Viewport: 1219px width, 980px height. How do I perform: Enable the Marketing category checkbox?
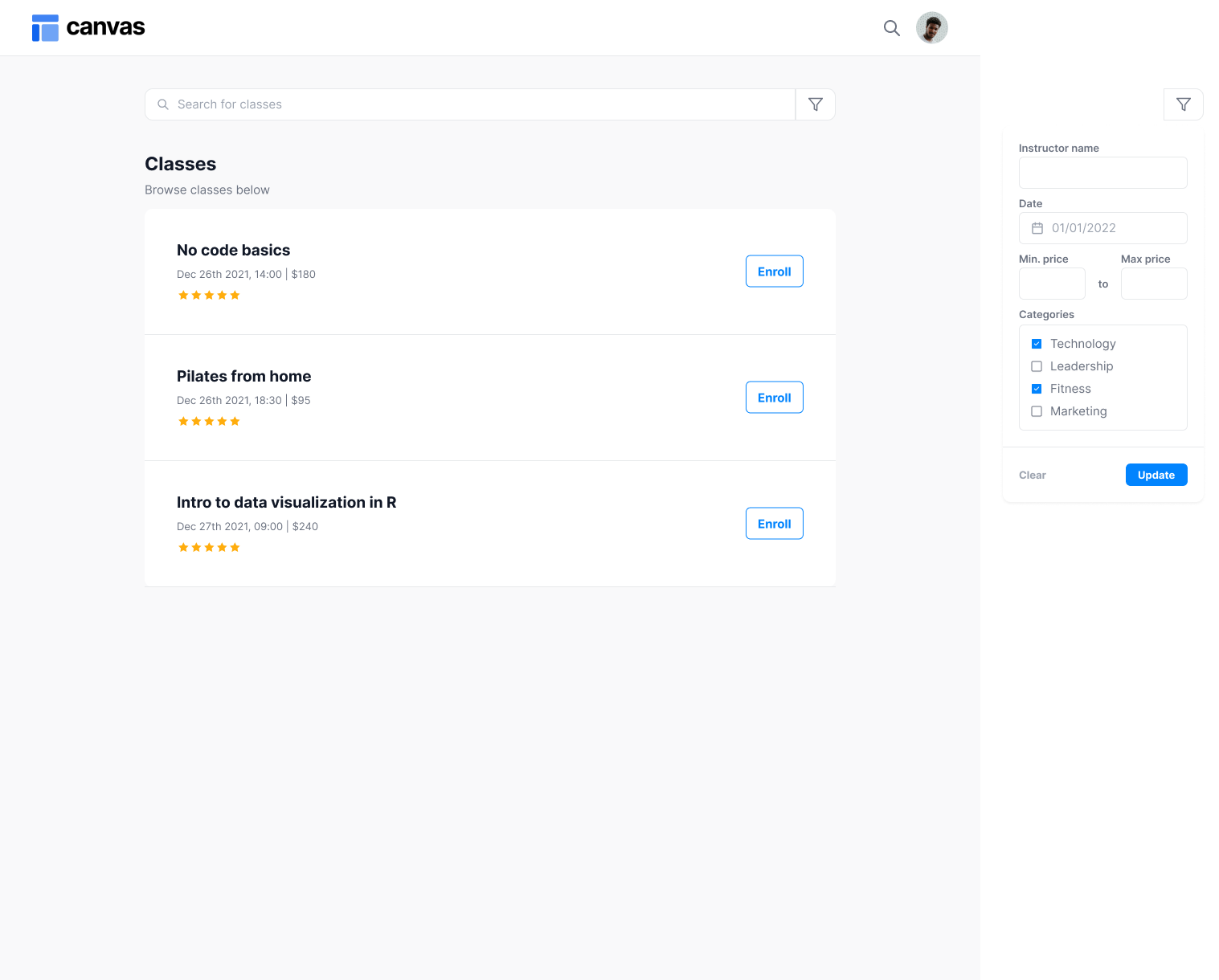click(1037, 411)
